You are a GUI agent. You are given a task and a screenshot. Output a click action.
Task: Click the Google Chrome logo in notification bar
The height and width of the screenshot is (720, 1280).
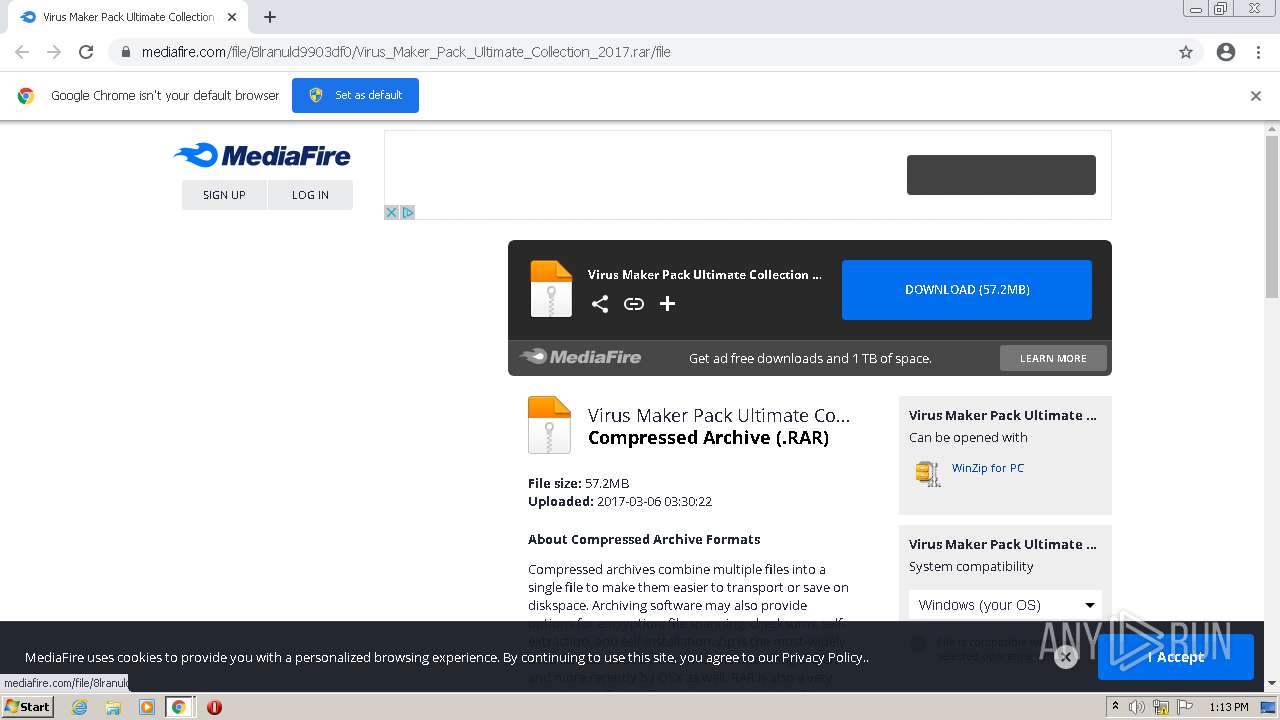pyautogui.click(x=26, y=96)
